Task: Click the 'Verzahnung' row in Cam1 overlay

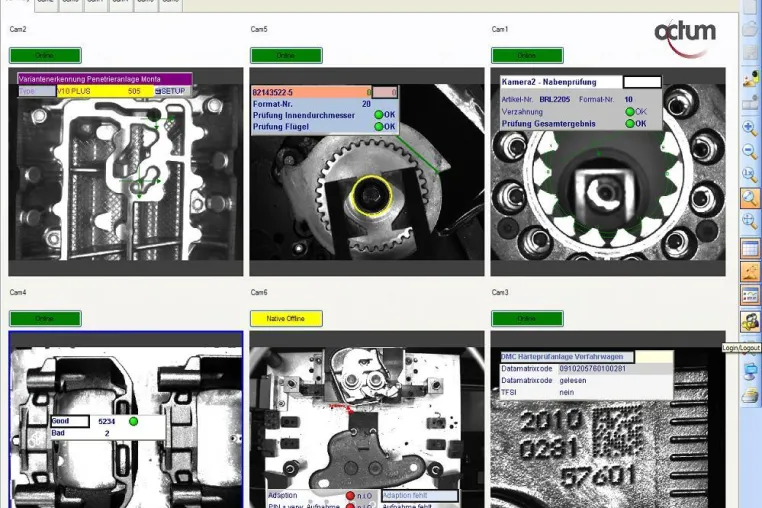Action: [x=574, y=112]
